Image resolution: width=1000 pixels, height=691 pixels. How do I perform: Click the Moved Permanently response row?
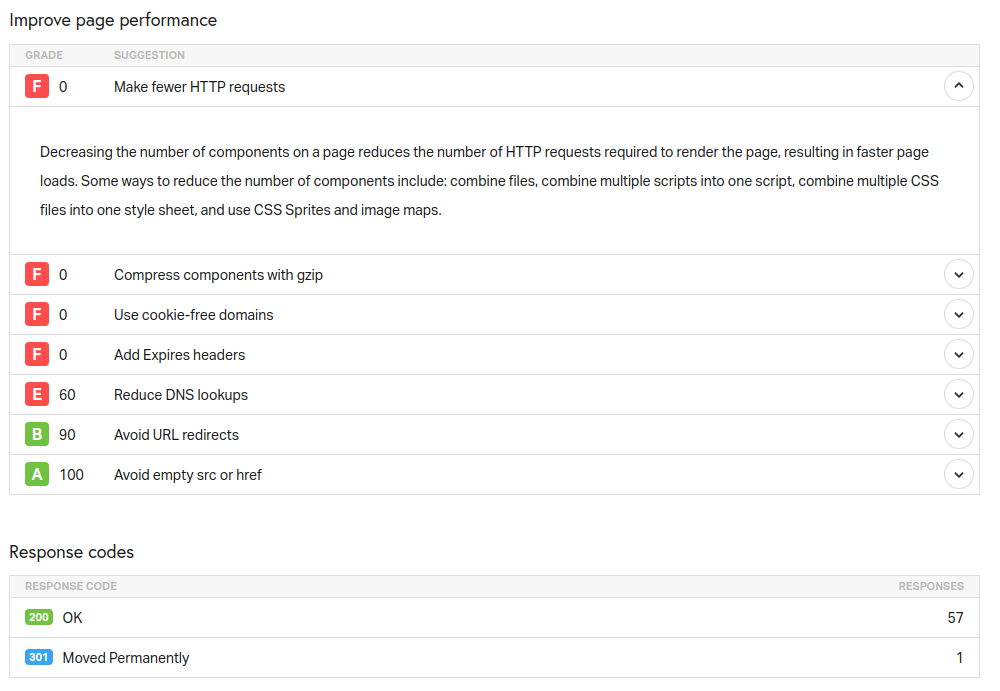(494, 657)
